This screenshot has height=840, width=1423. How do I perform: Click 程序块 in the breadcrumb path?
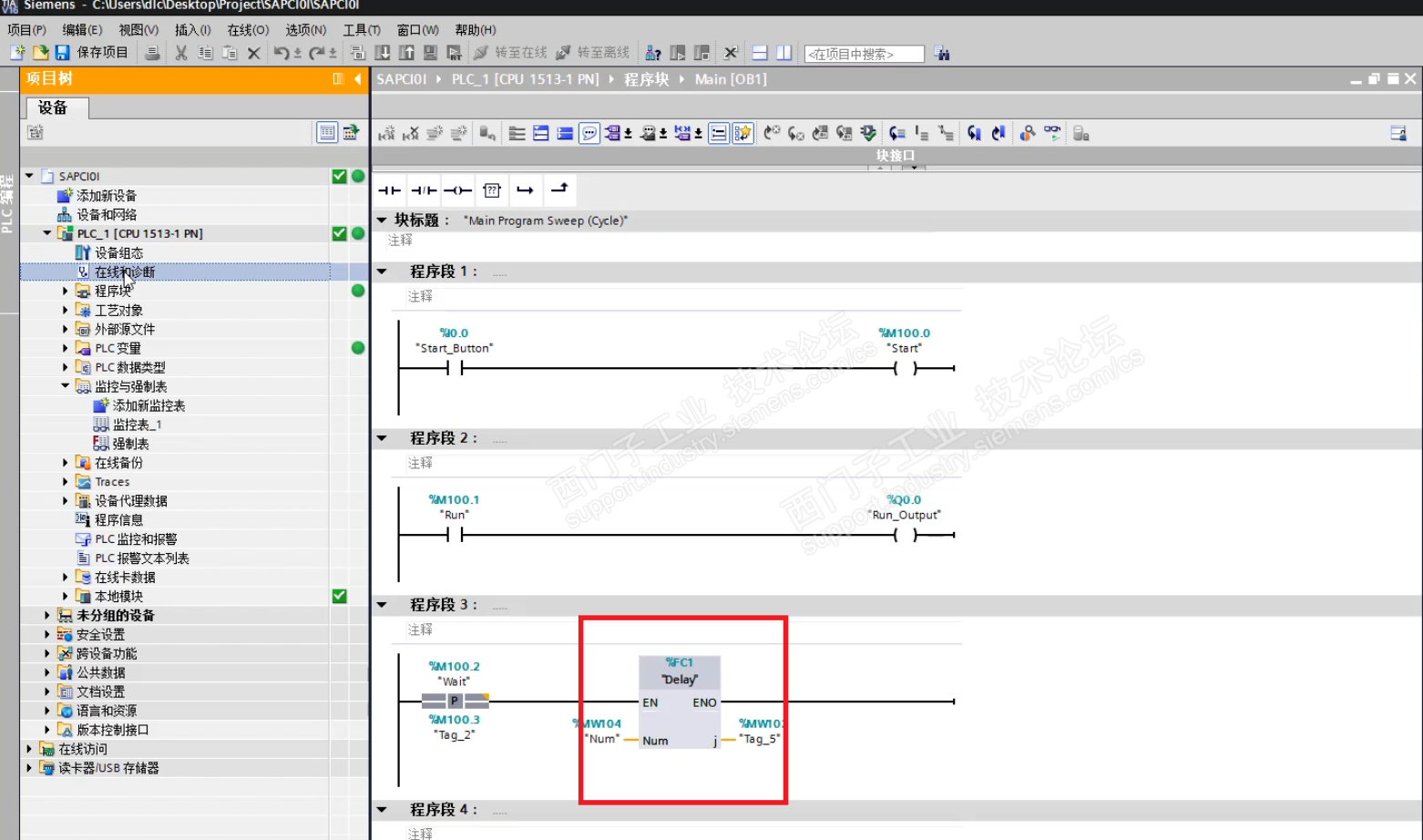(647, 79)
